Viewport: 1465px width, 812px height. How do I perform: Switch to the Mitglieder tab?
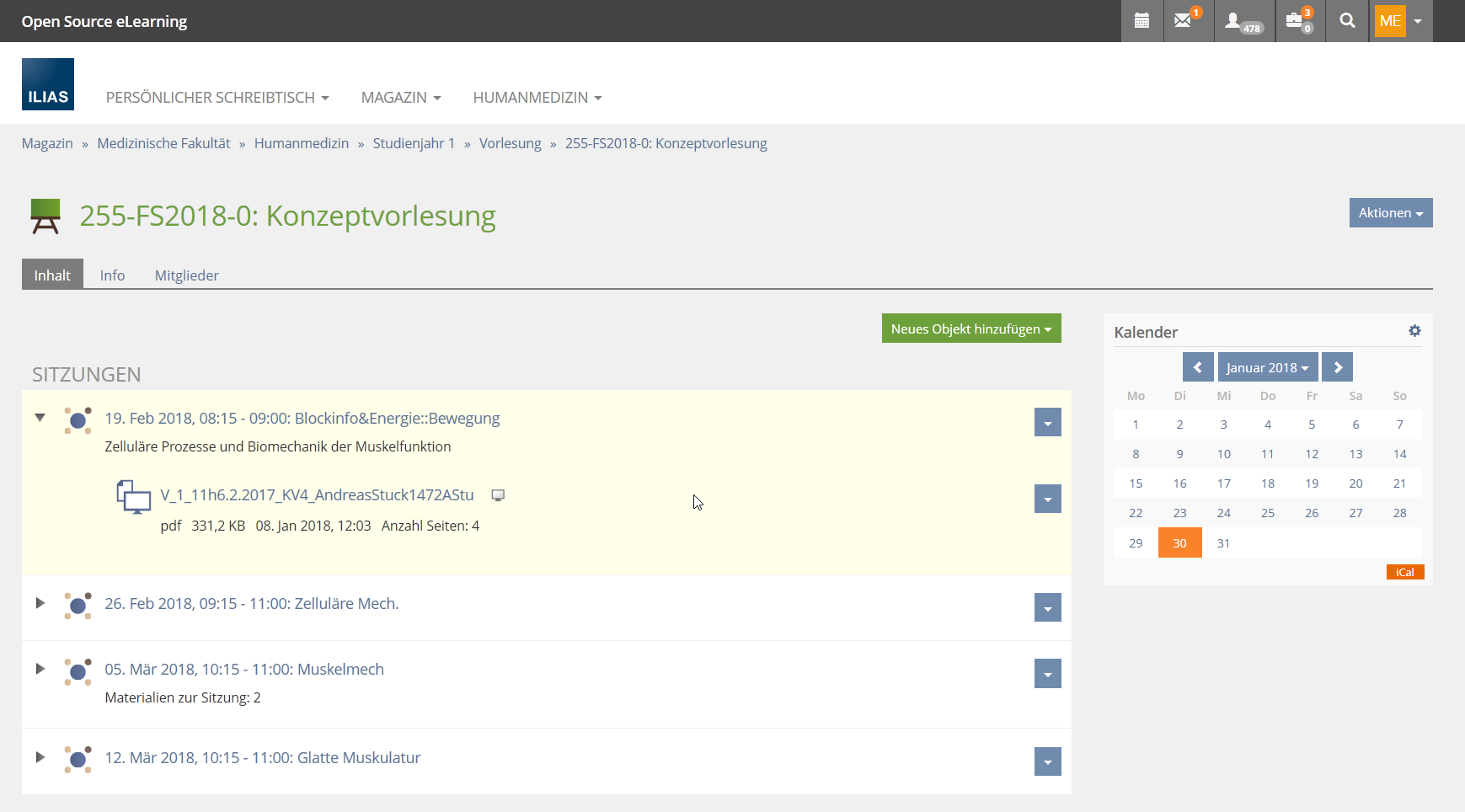pyautogui.click(x=186, y=275)
